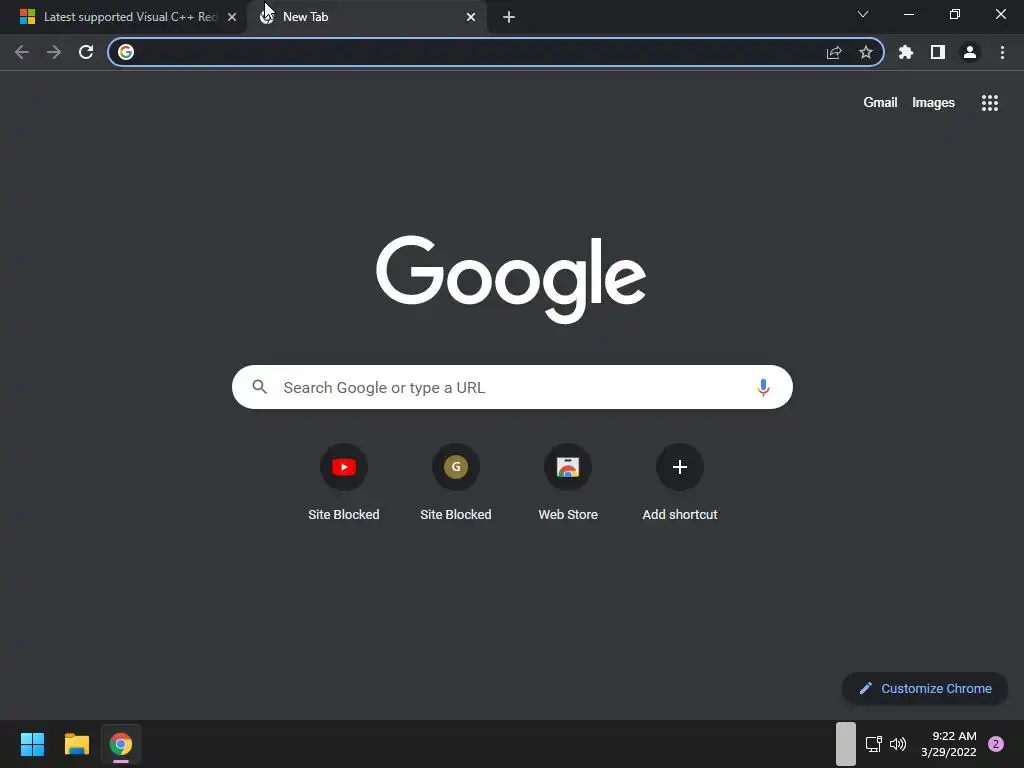
Task: Go forward using the forward arrow
Action: point(54,52)
